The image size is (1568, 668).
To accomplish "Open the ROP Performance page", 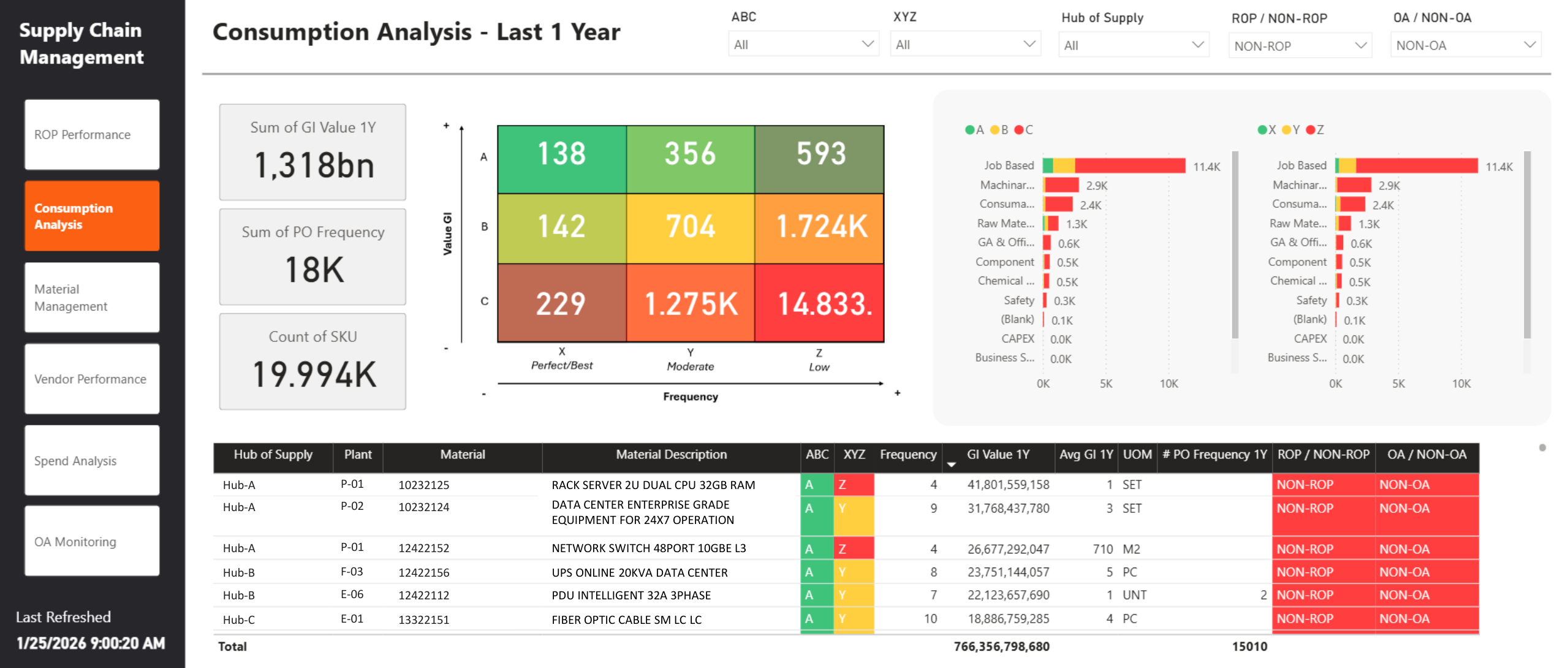I will pyautogui.click(x=92, y=134).
